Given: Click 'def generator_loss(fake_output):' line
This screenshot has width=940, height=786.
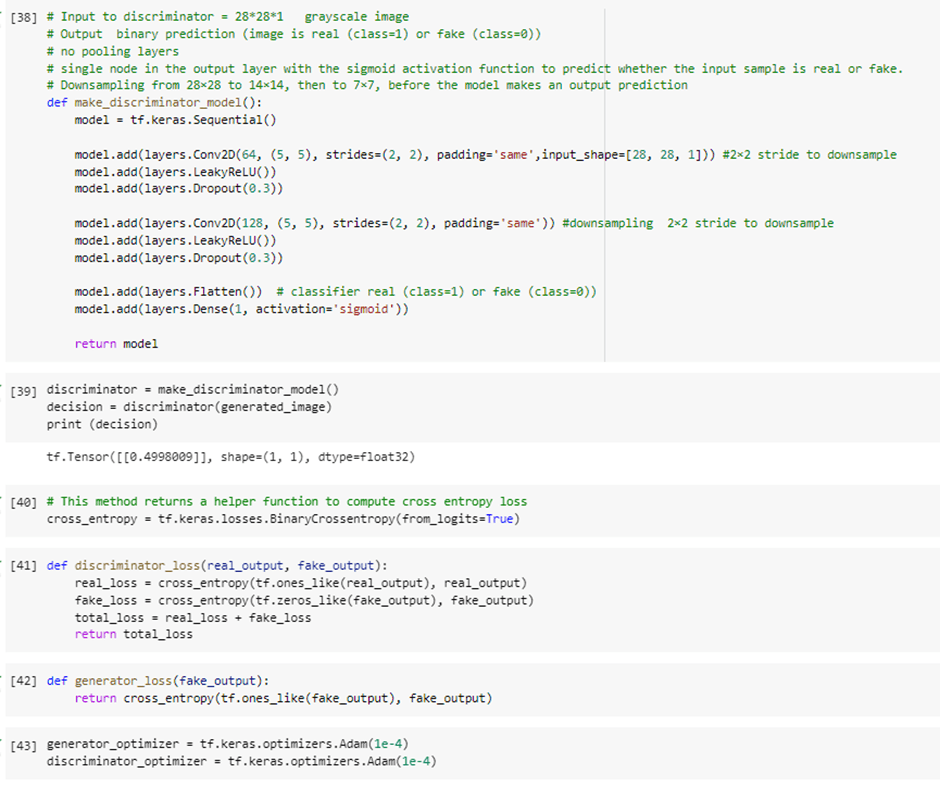Looking at the screenshot, I should [158, 681].
